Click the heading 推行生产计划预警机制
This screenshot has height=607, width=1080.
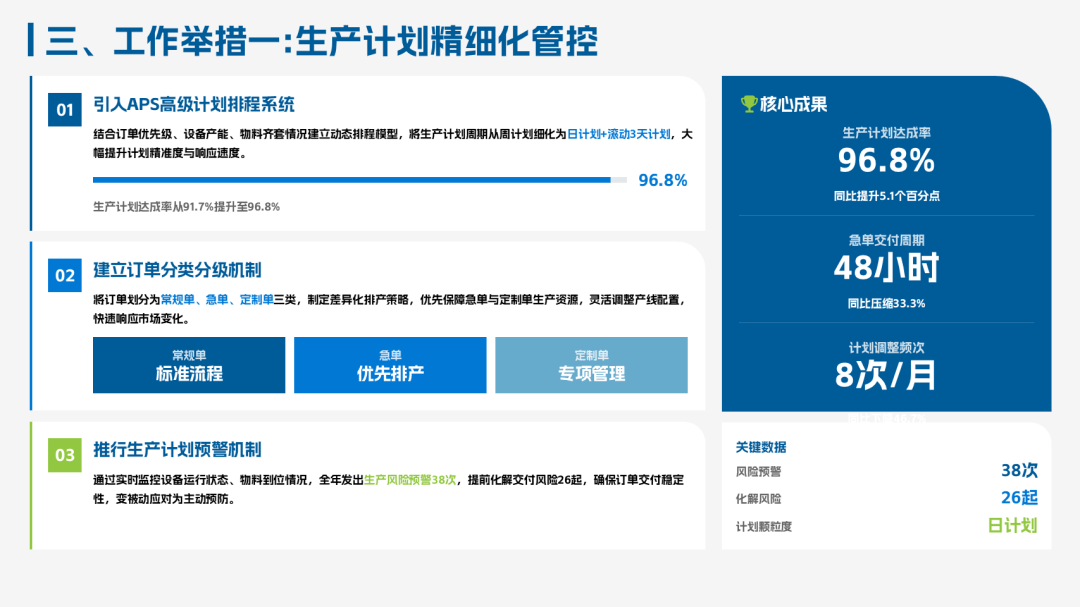coord(177,450)
